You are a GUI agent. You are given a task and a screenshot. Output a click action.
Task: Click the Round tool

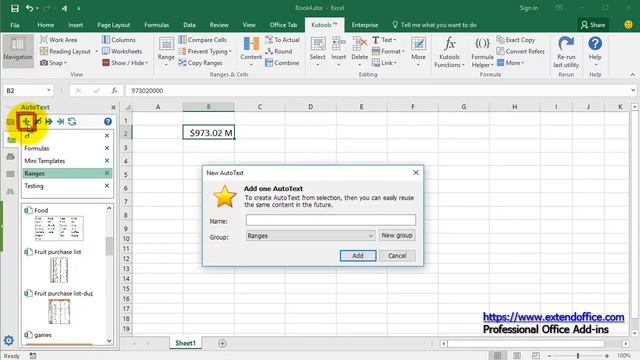(x=278, y=51)
